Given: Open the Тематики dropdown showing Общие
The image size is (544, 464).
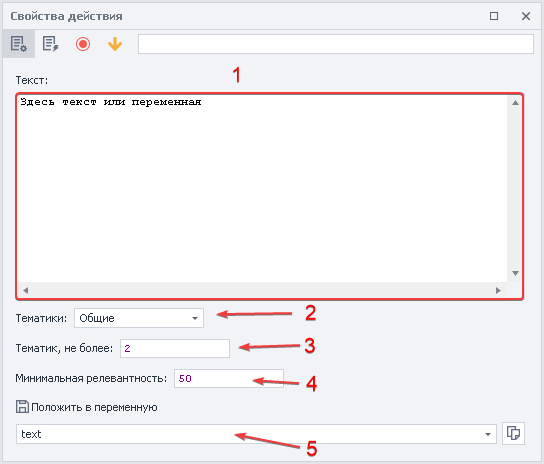Looking at the screenshot, I should click(139, 318).
